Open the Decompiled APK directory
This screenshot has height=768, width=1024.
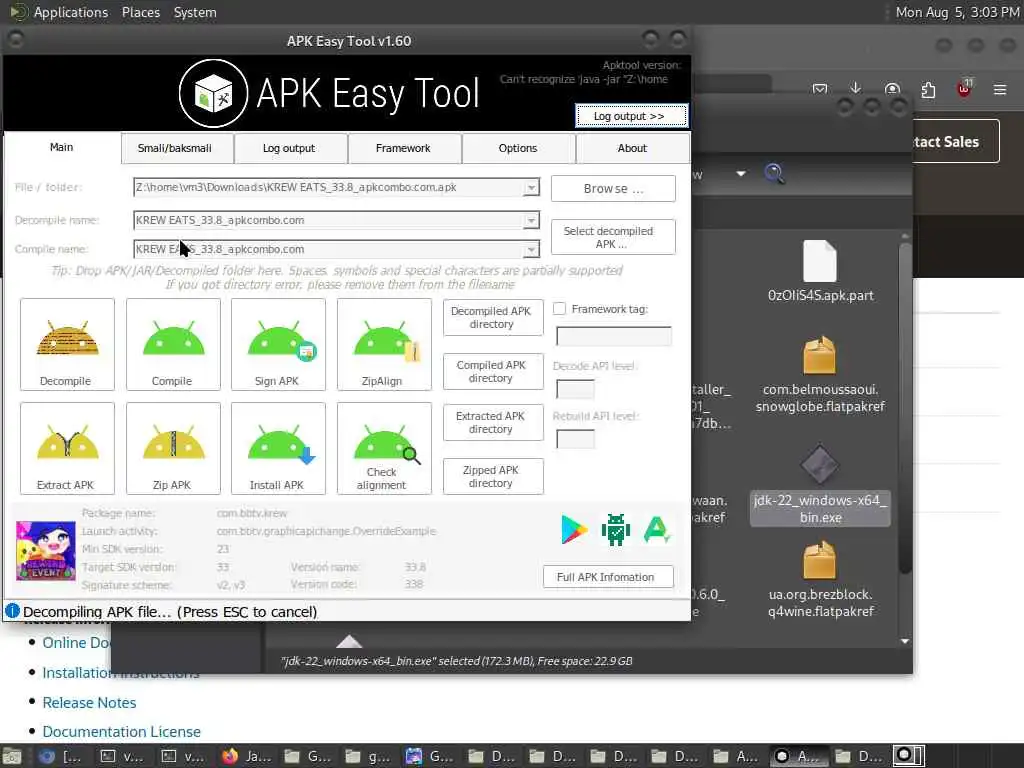493,318
